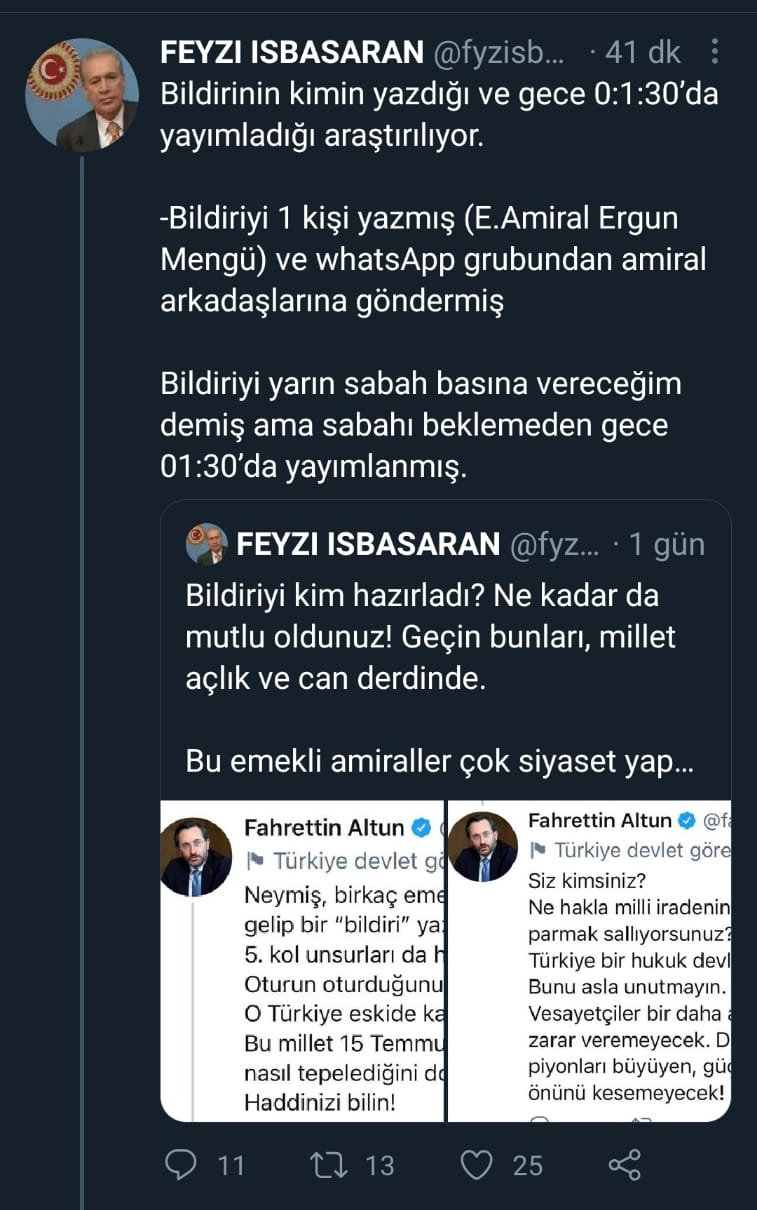Tap the main tweet text mentioning 'whatsApp grubundan'
The width and height of the screenshot is (757, 1210).
tap(433, 259)
